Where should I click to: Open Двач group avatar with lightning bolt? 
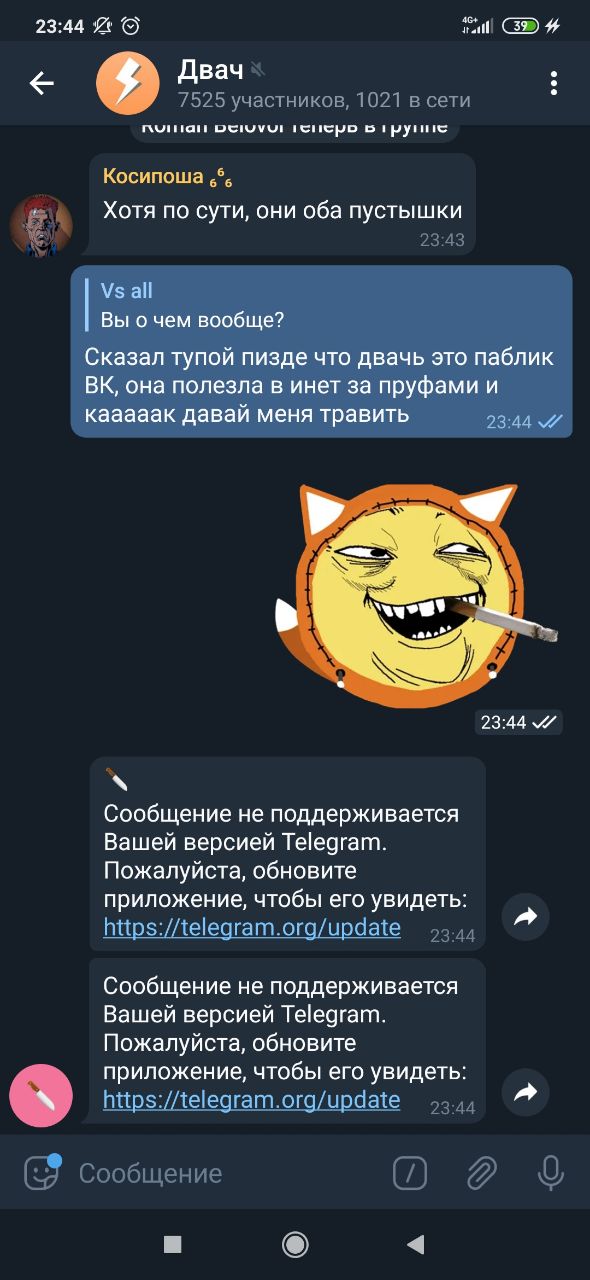pos(128,84)
